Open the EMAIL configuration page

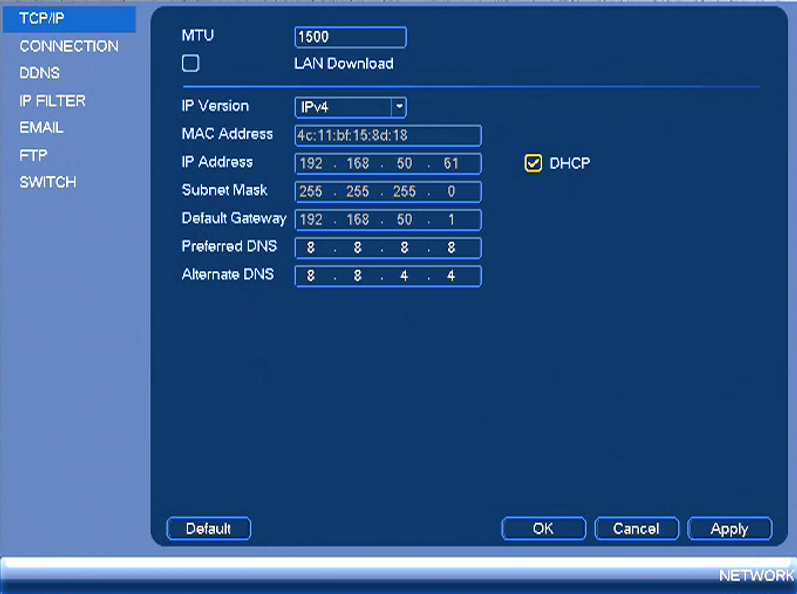(x=42, y=128)
